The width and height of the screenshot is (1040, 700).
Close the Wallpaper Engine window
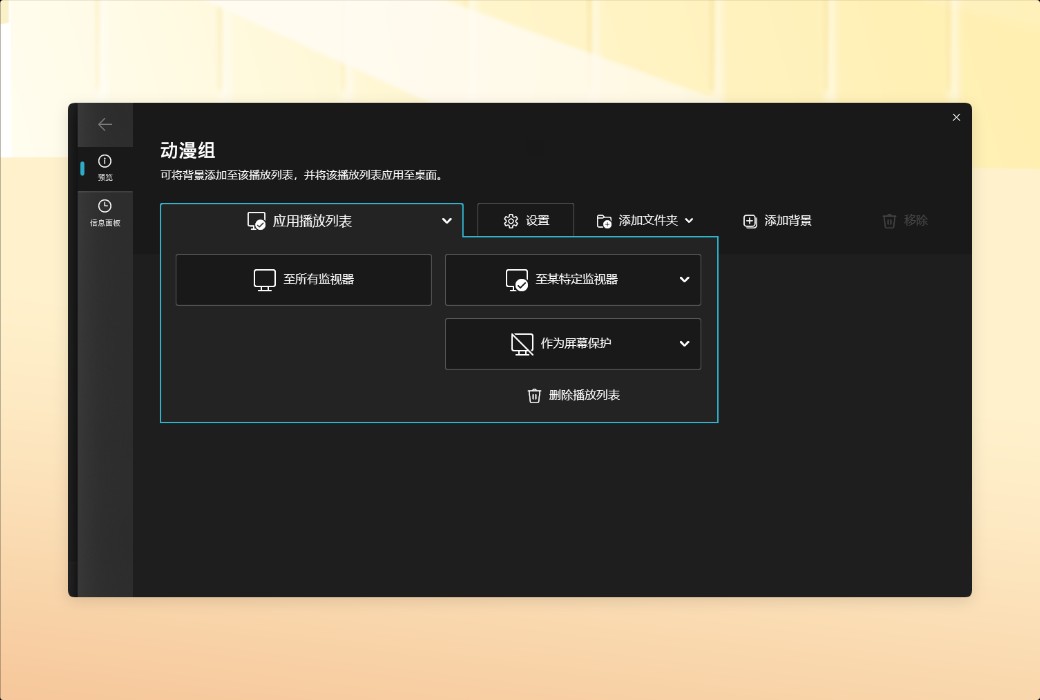956,117
